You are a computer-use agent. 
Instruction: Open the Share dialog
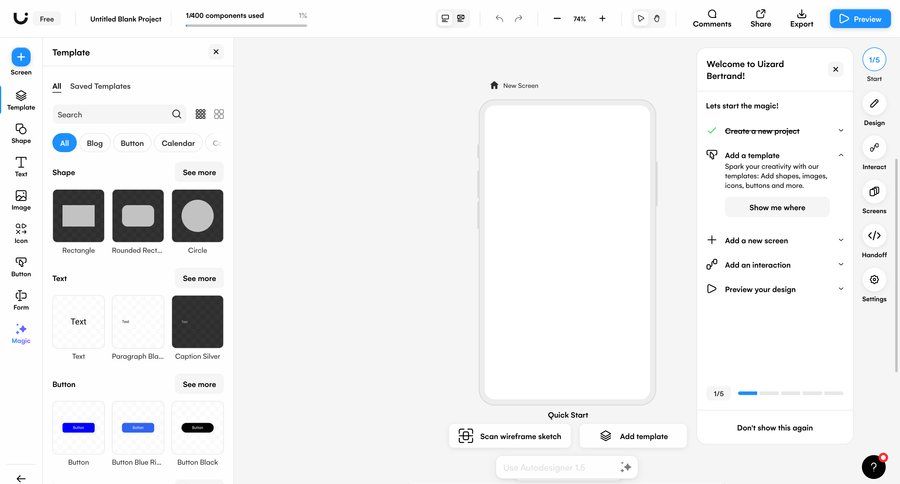tap(761, 18)
